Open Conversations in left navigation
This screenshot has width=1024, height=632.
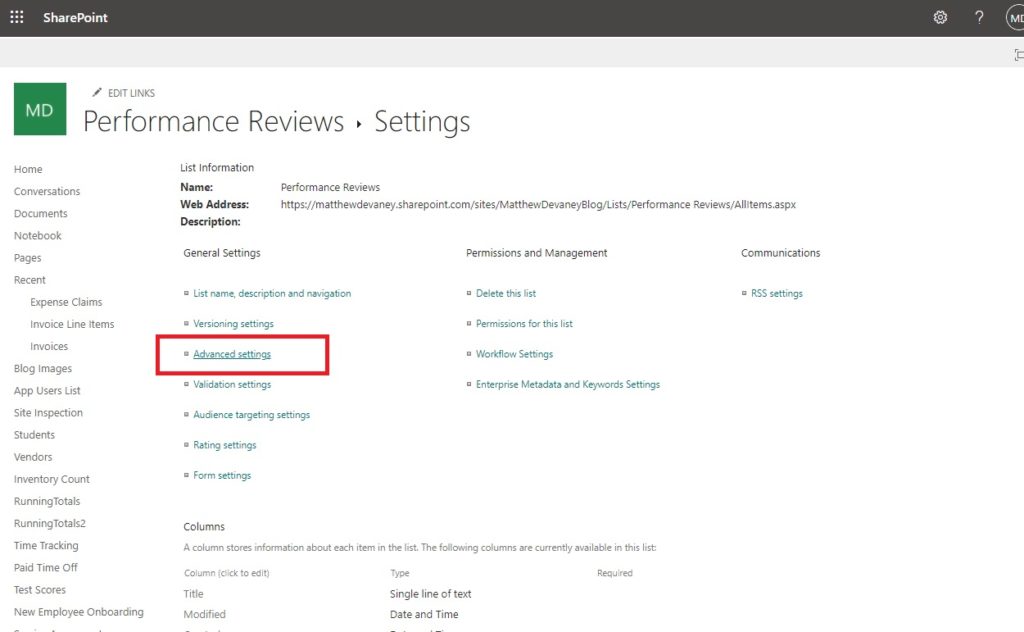pyautogui.click(x=47, y=191)
